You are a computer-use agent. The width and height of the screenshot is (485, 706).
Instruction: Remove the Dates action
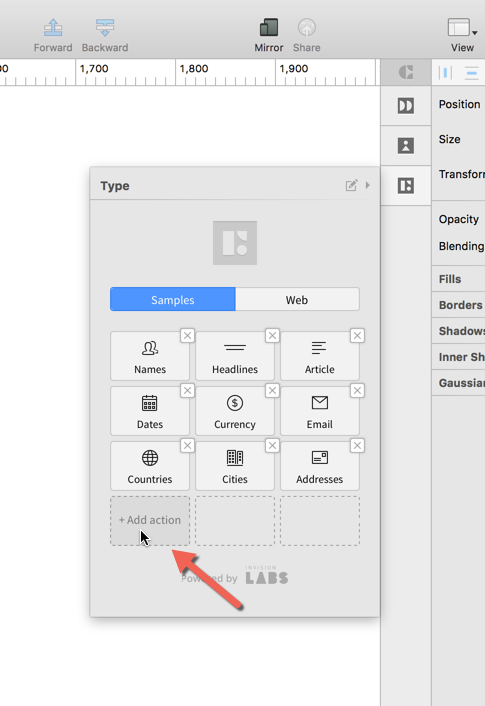(x=188, y=390)
